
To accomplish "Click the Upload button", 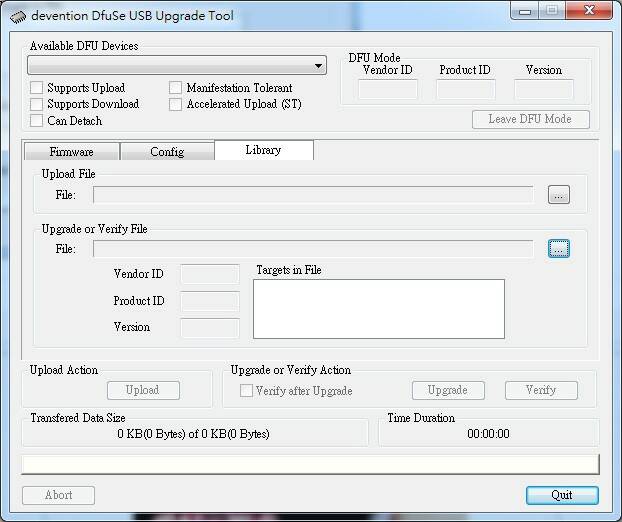I will tap(143, 390).
